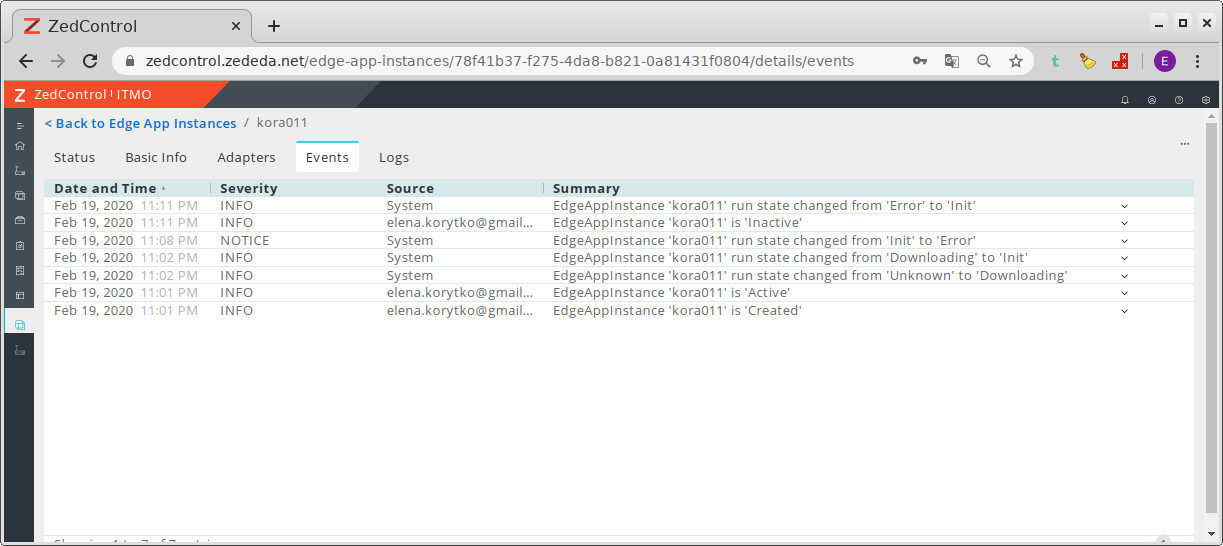Open the Adapters tab
The width and height of the screenshot is (1223, 546).
[x=246, y=157]
